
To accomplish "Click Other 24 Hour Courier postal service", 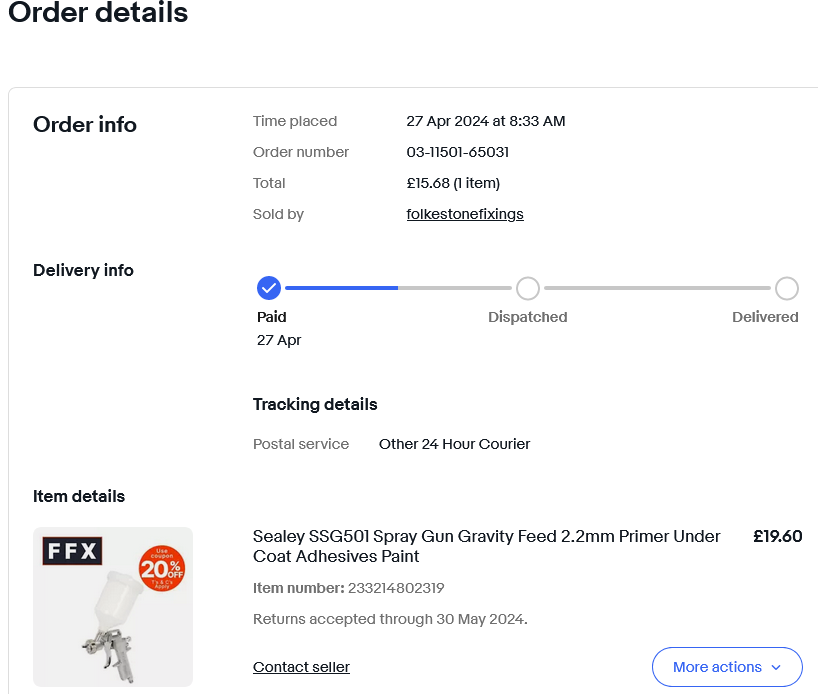I will pos(454,444).
